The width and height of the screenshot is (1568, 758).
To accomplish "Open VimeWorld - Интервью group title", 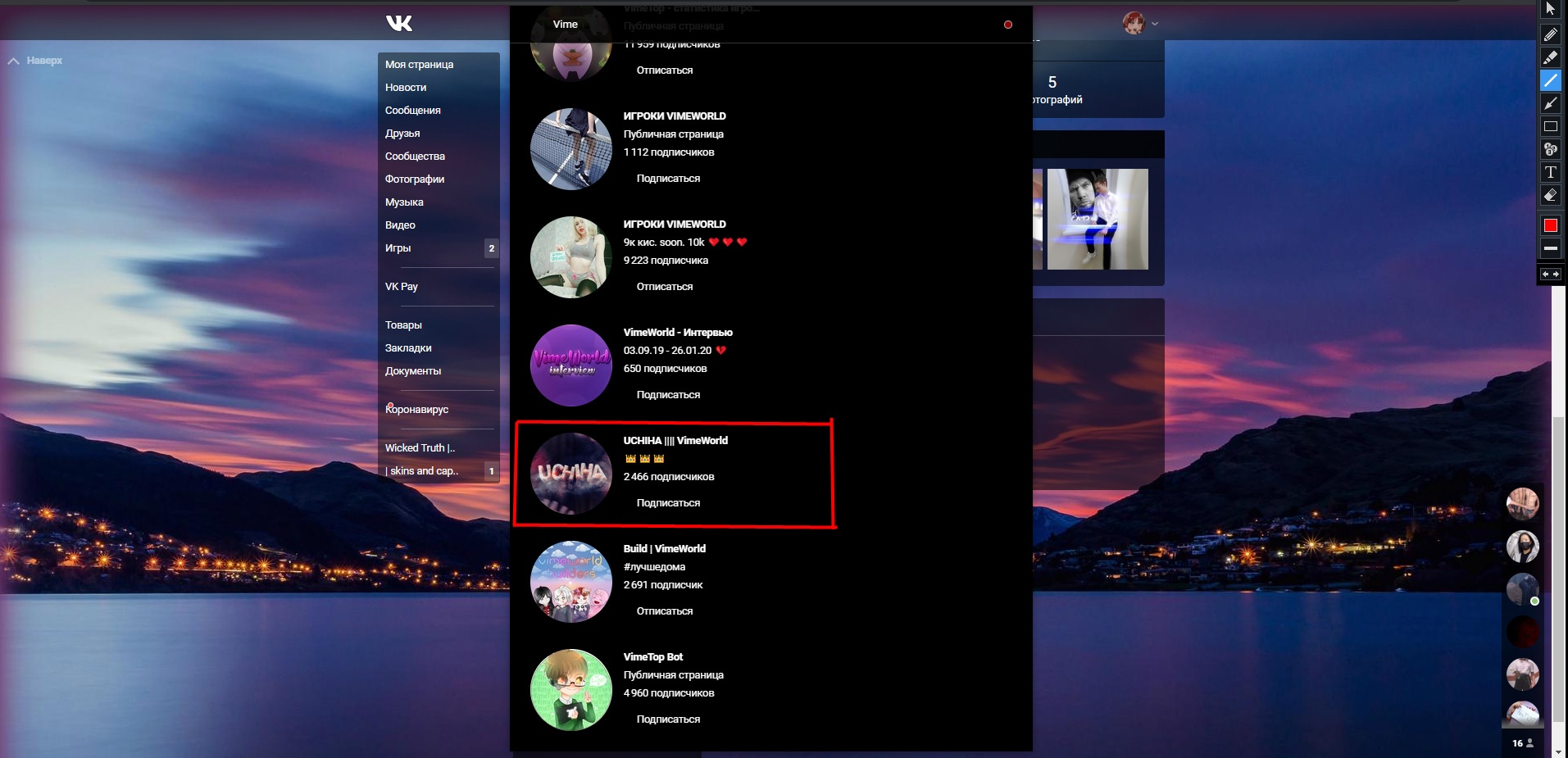I will point(678,332).
